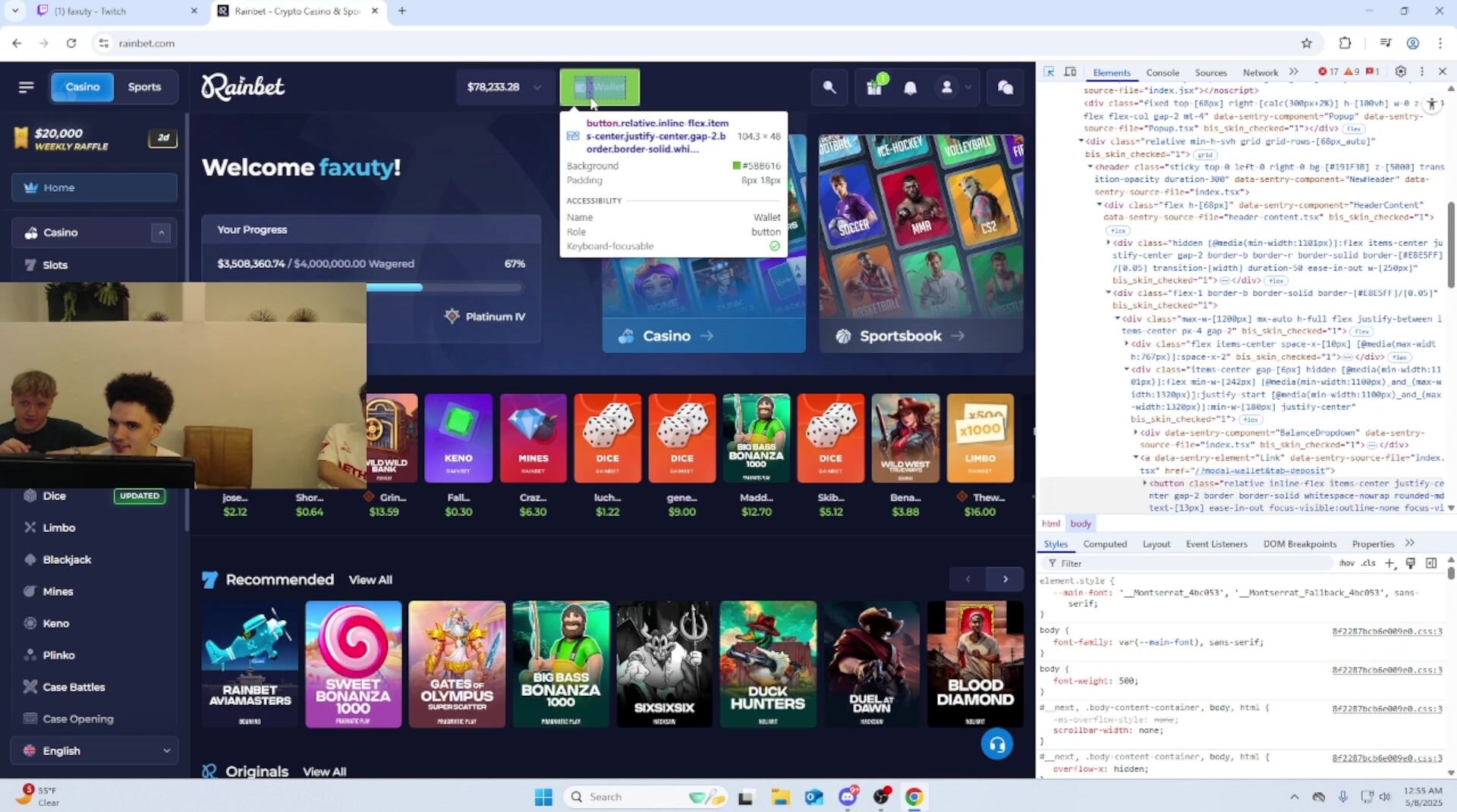Click the Windows taskbar Search box
1457x812 pixels.
(x=645, y=797)
